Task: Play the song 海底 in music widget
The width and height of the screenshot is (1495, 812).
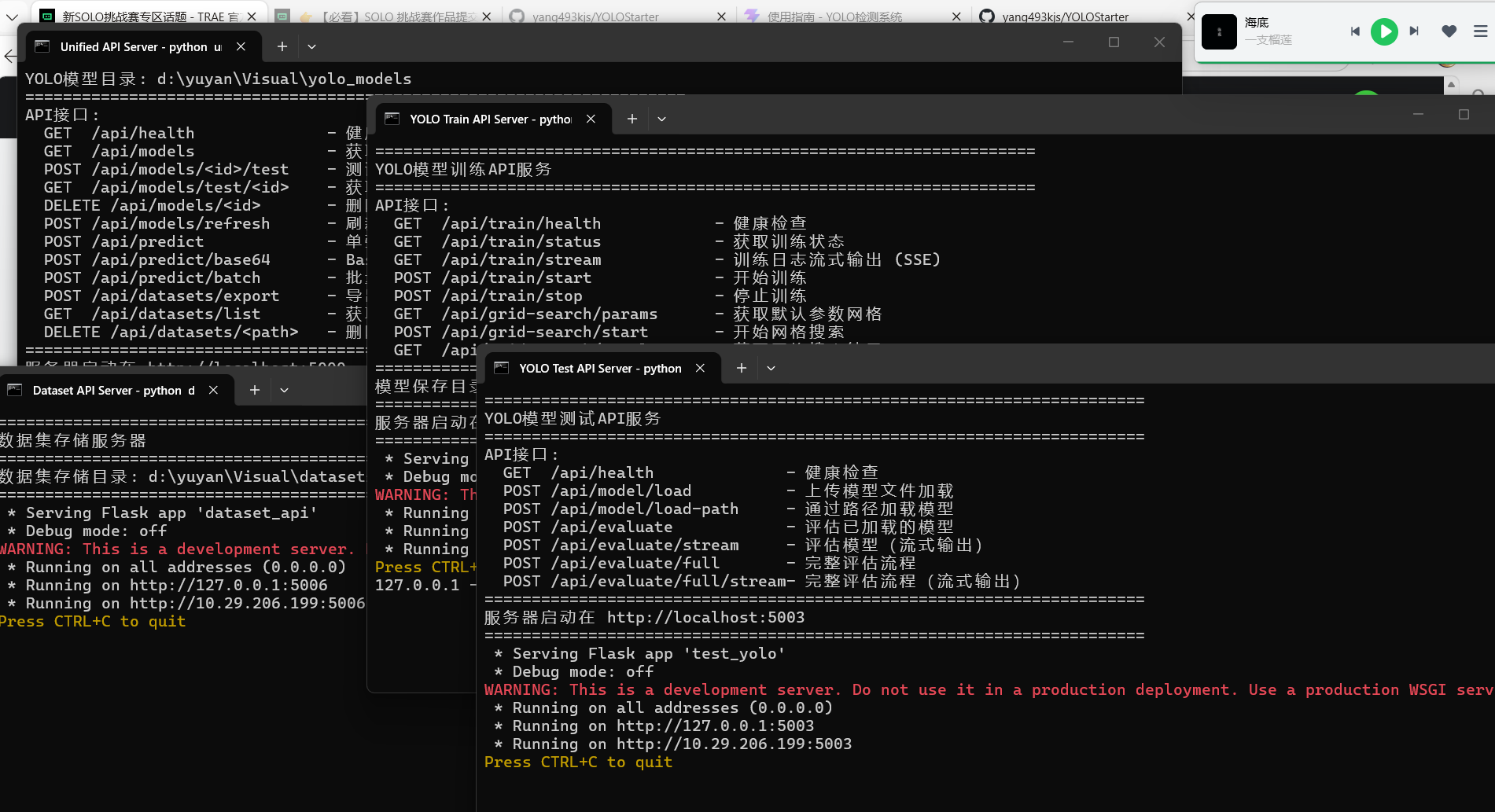Action: click(x=1384, y=31)
